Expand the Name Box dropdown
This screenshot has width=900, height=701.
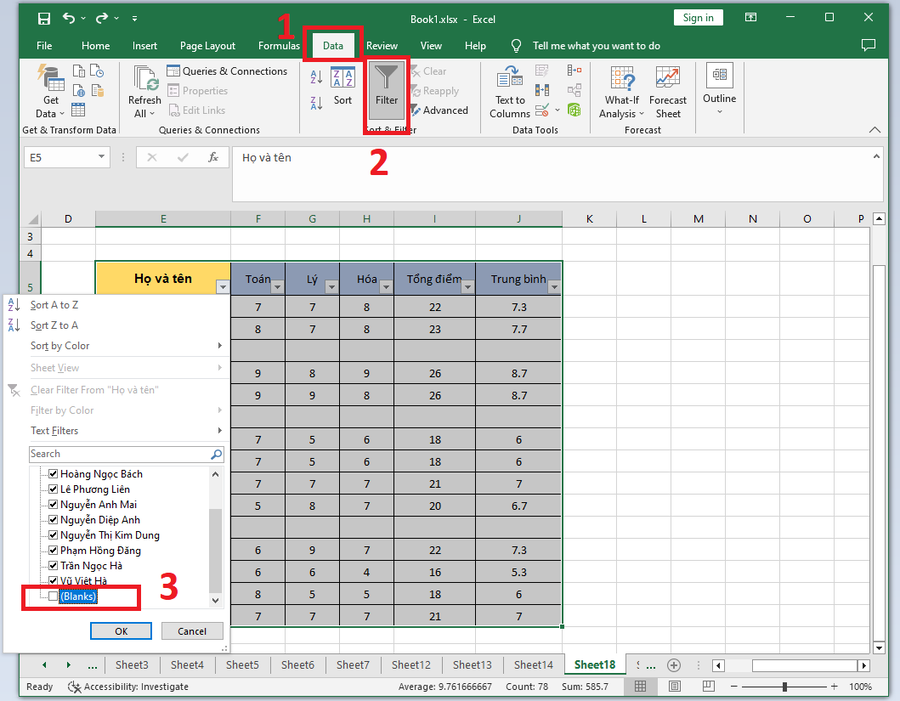point(101,157)
